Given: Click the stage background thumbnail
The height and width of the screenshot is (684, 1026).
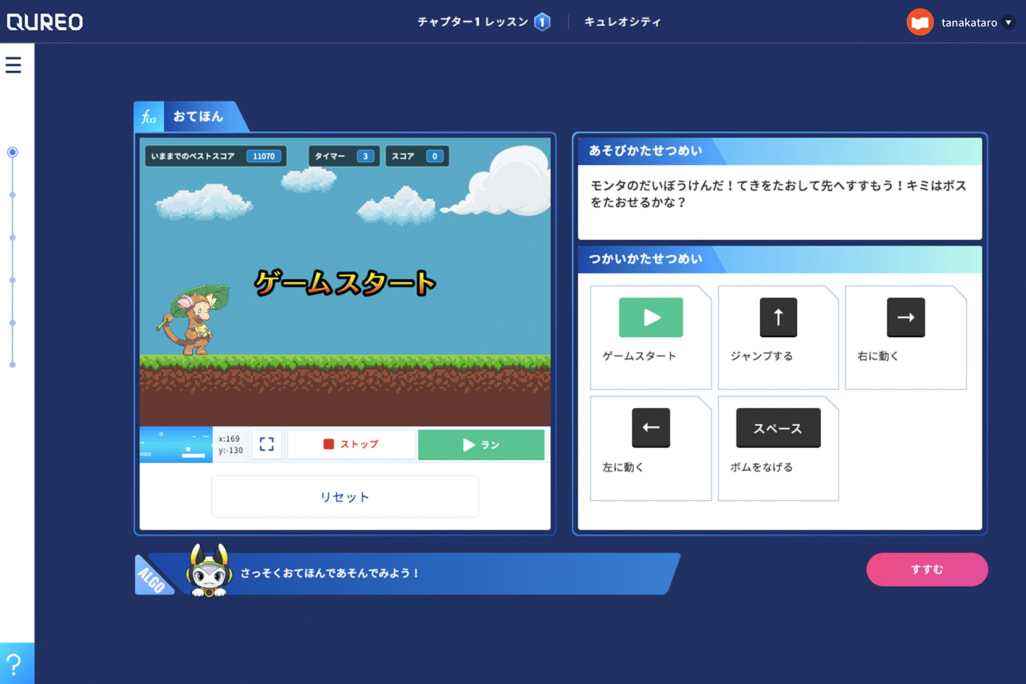Looking at the screenshot, I should pyautogui.click(x=176, y=444).
